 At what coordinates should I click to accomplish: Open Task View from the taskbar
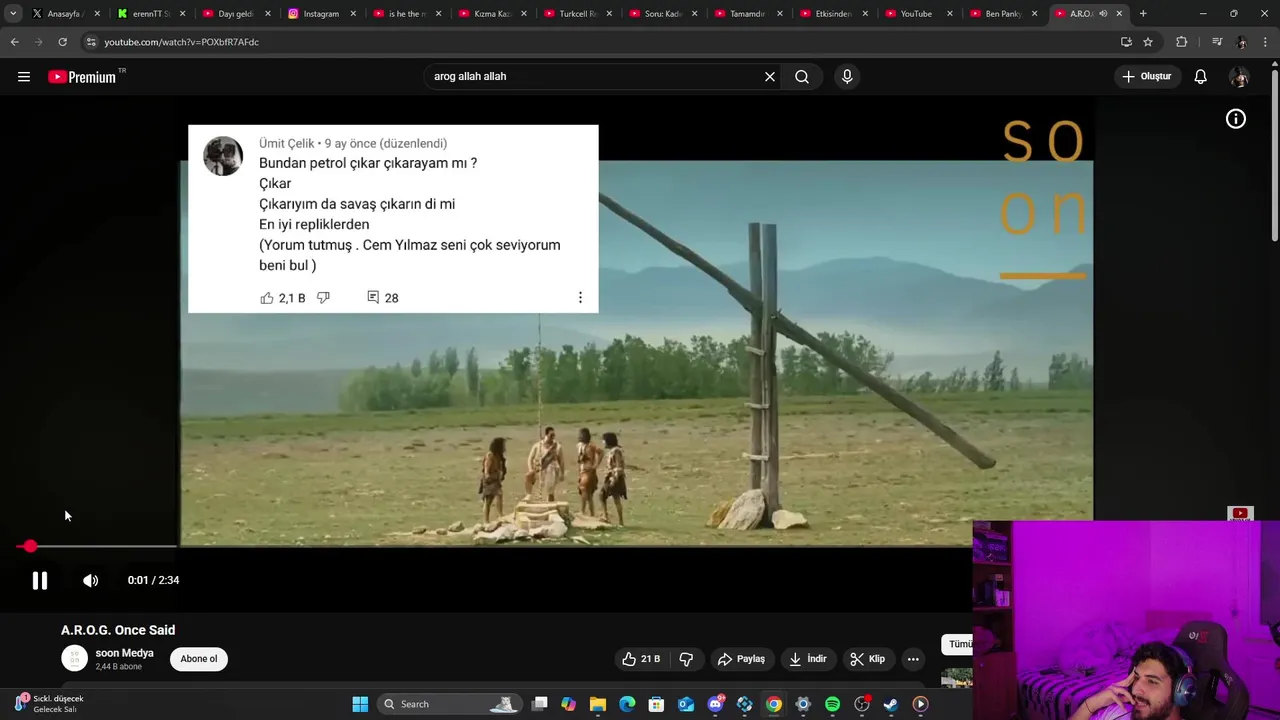(x=539, y=704)
